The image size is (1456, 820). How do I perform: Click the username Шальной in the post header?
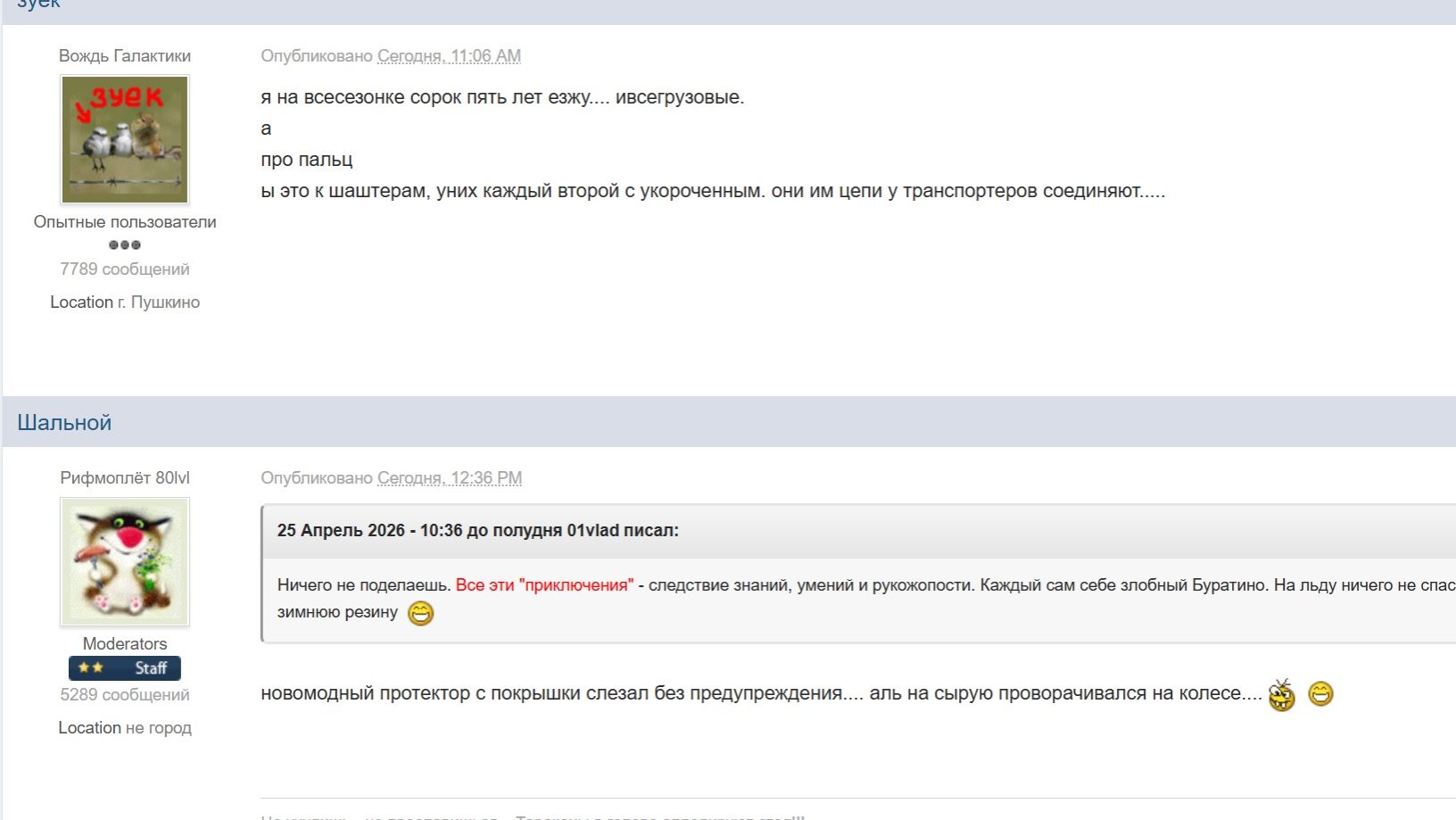[64, 422]
